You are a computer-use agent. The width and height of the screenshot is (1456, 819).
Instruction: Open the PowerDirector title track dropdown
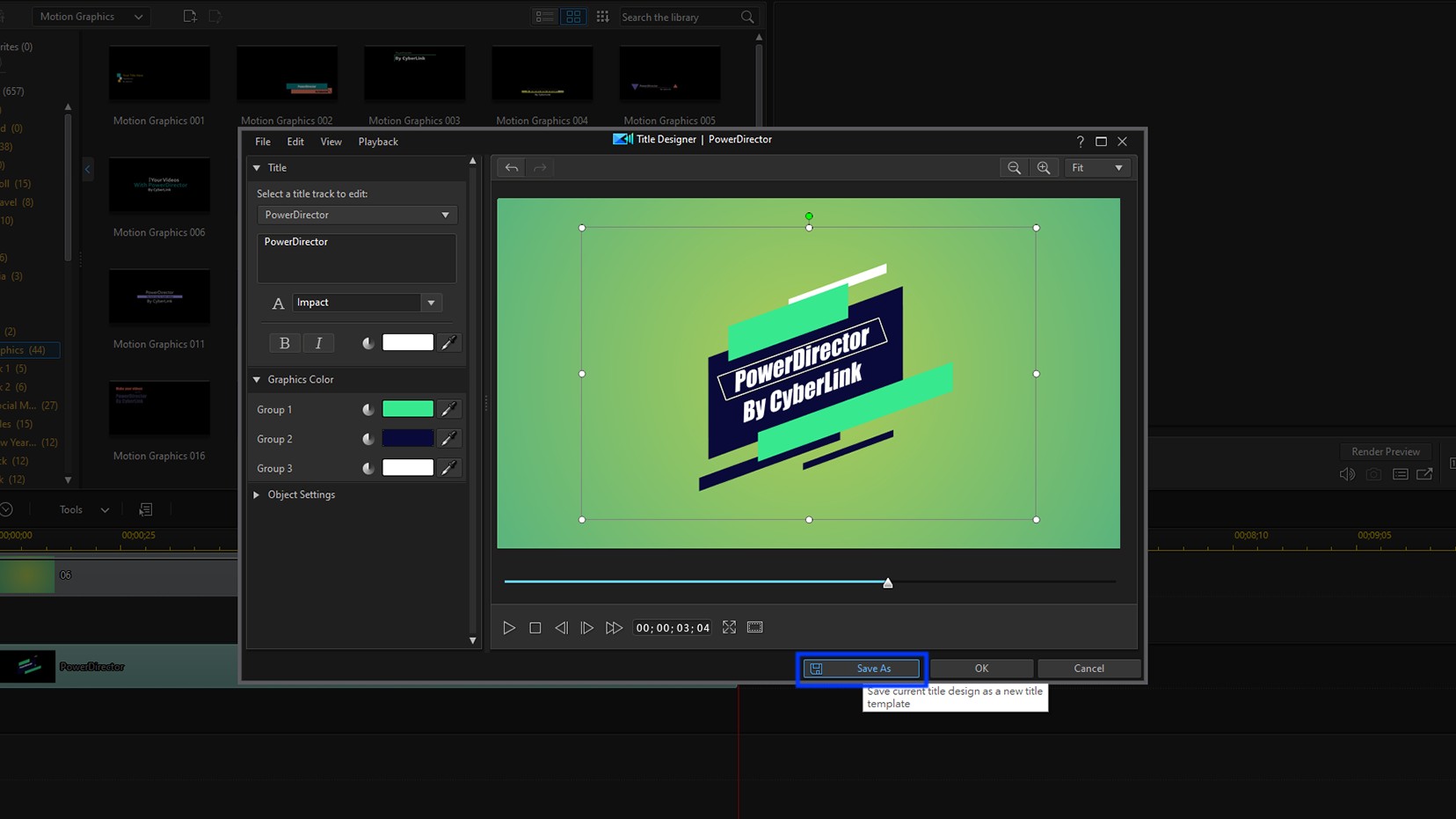[356, 215]
